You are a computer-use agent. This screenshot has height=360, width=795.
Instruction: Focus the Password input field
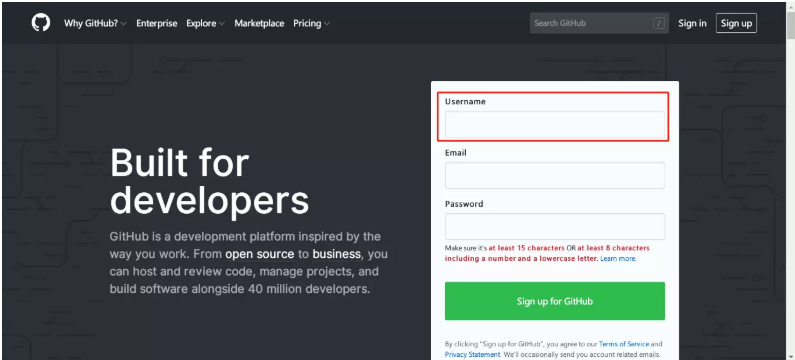(555, 227)
